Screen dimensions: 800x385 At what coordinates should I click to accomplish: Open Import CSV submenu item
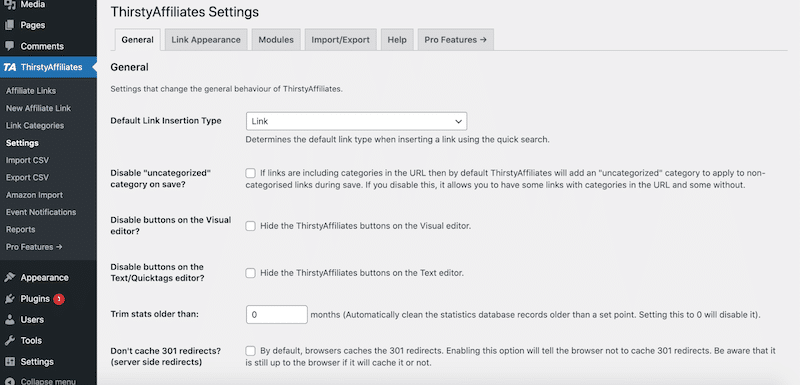tap(28, 160)
